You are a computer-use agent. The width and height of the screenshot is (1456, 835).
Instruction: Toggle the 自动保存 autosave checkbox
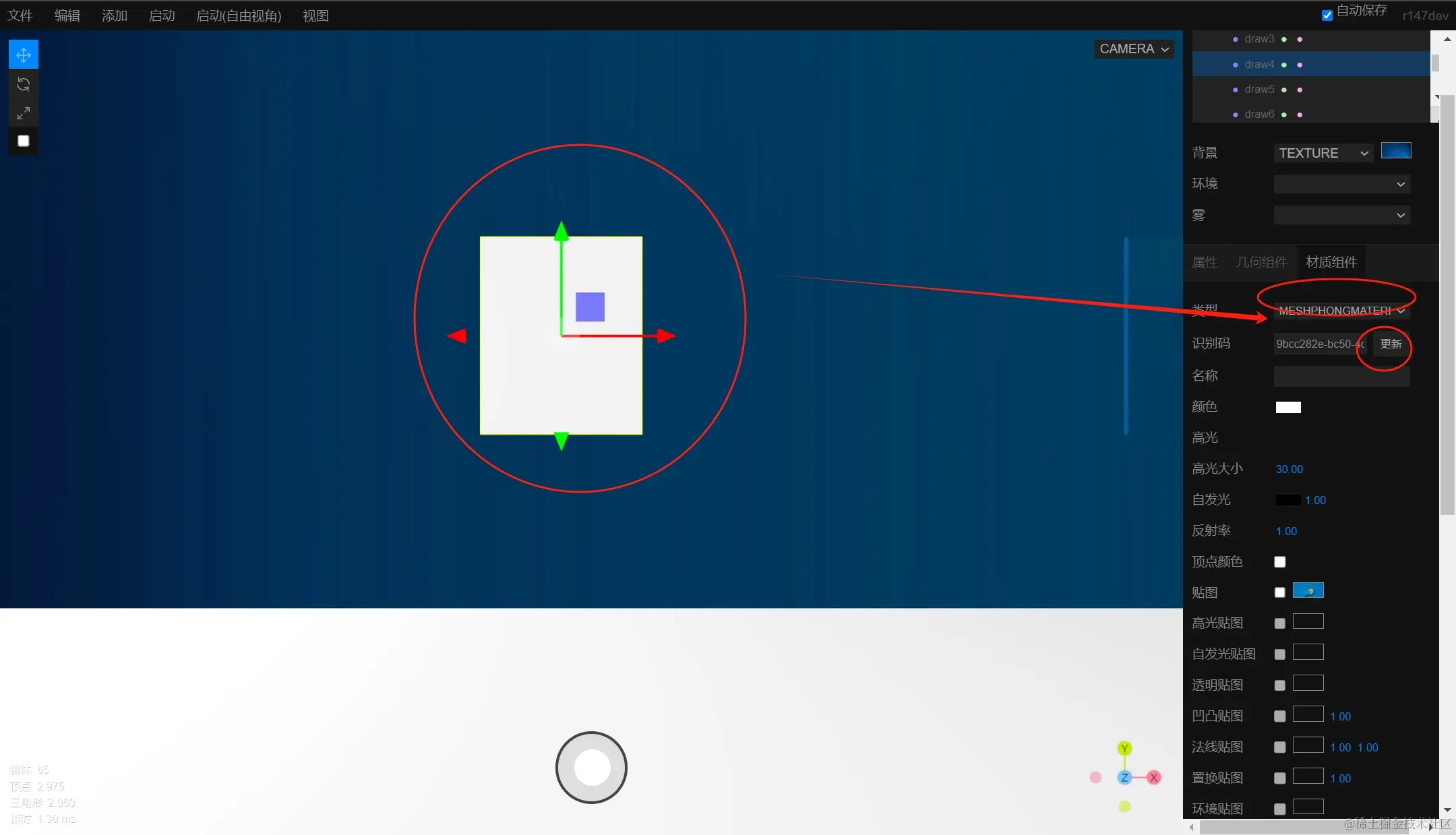tap(1327, 15)
